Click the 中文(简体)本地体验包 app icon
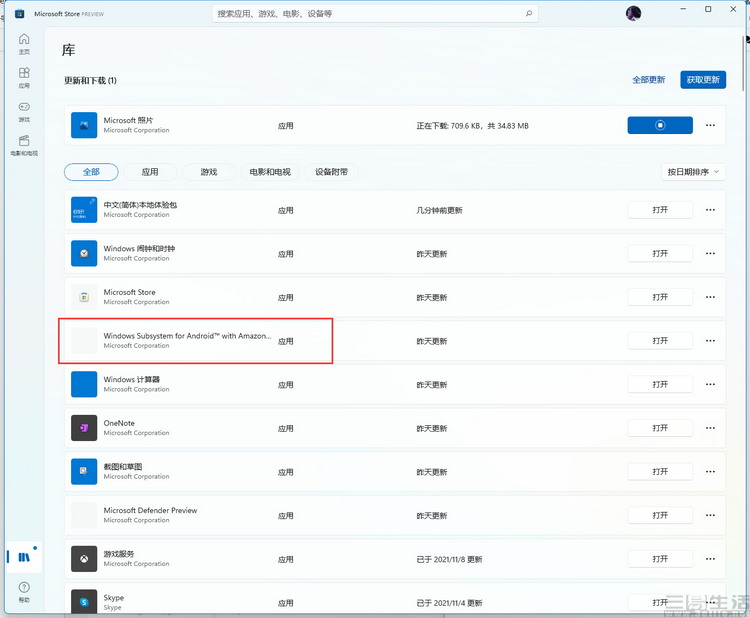This screenshot has width=750, height=618. pyautogui.click(x=84, y=210)
